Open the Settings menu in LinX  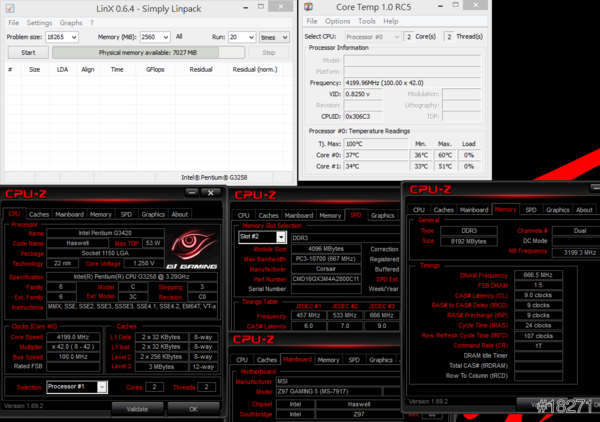coord(39,22)
